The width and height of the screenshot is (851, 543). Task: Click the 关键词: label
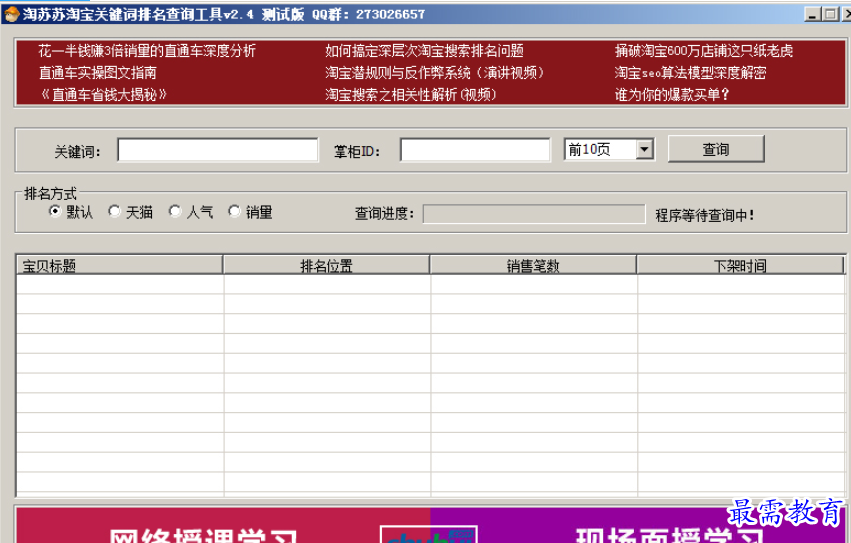(x=78, y=151)
